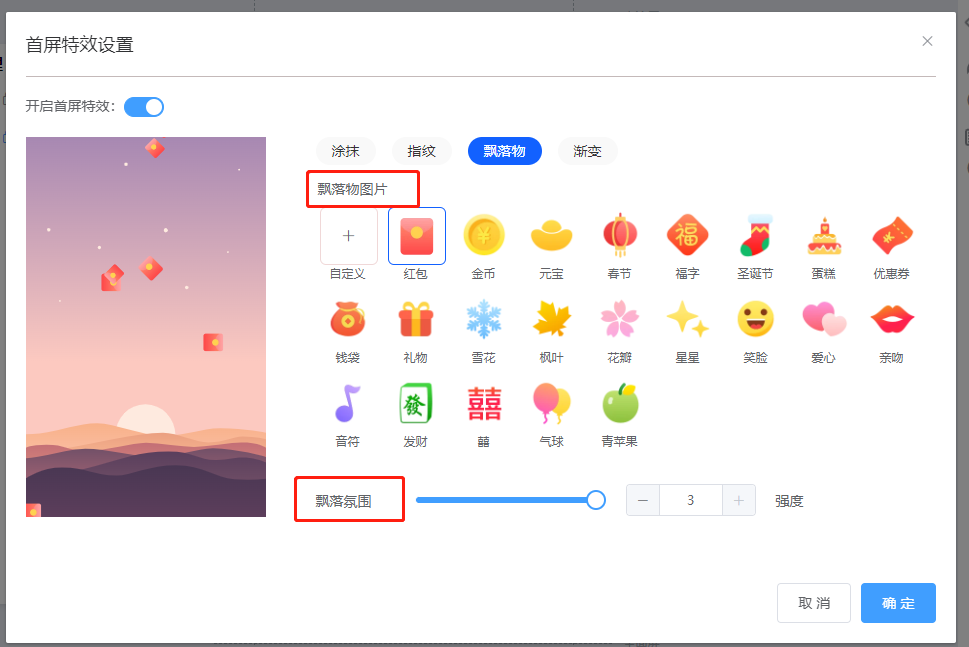Image resolution: width=969 pixels, height=647 pixels.
Task: Pick the 礼物 gift box icon
Action: [x=416, y=319]
